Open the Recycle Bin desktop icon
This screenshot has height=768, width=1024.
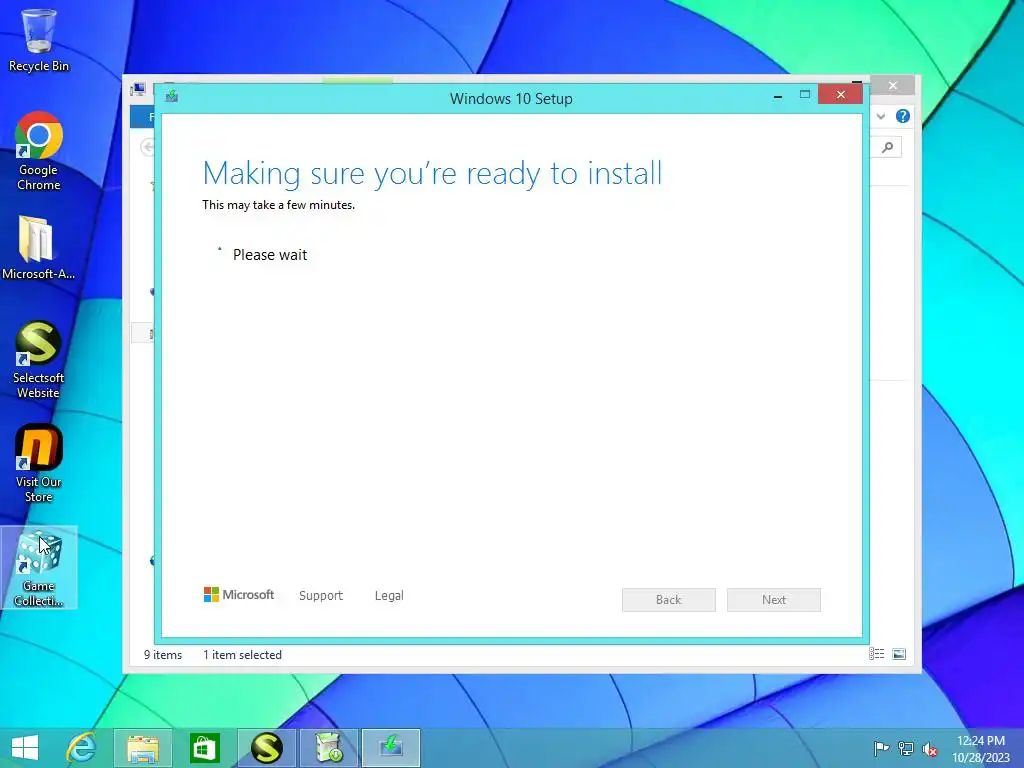point(39,40)
